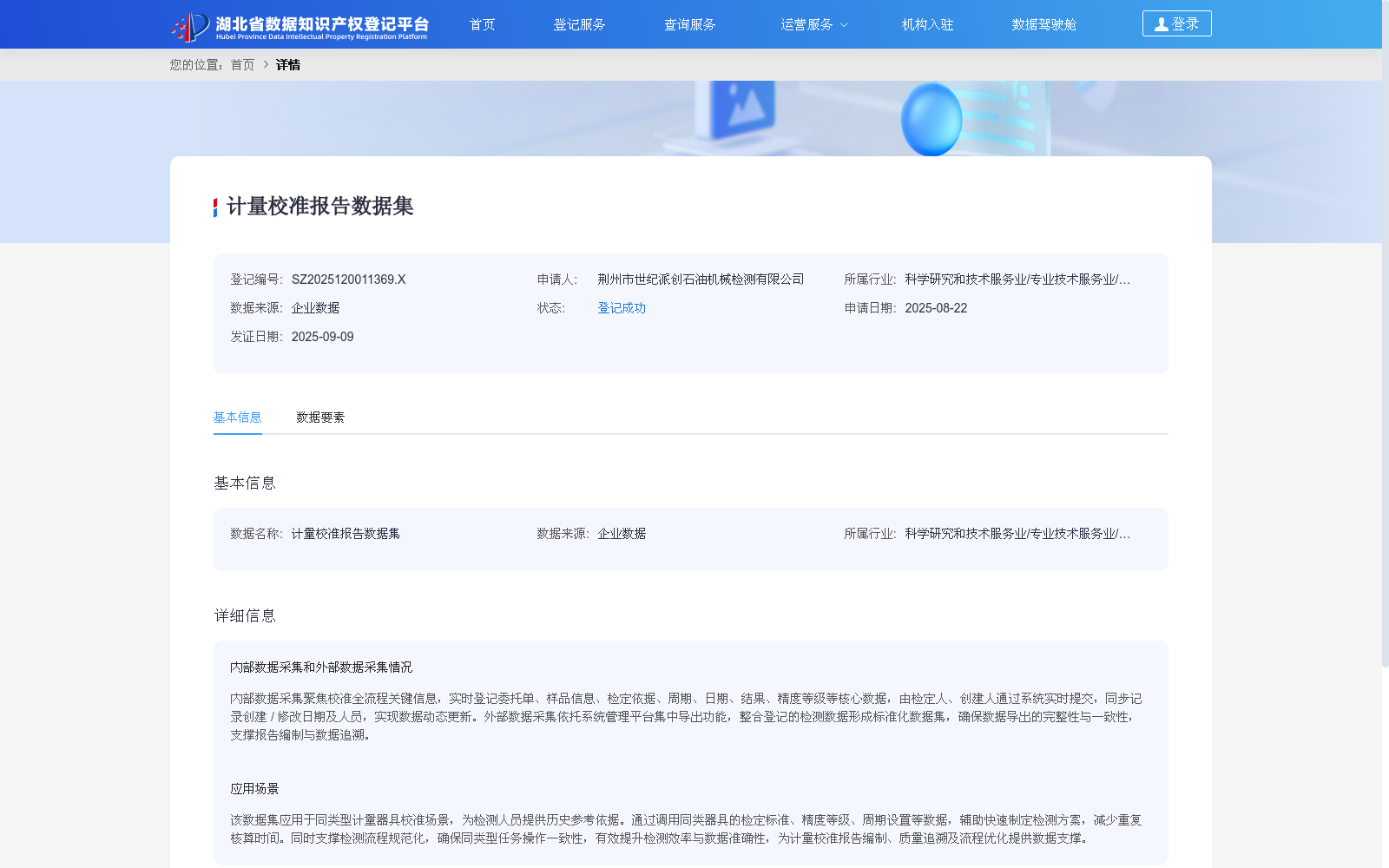Click the platform logo in the header
Viewport: 1389px width, 868px height.
(300, 26)
